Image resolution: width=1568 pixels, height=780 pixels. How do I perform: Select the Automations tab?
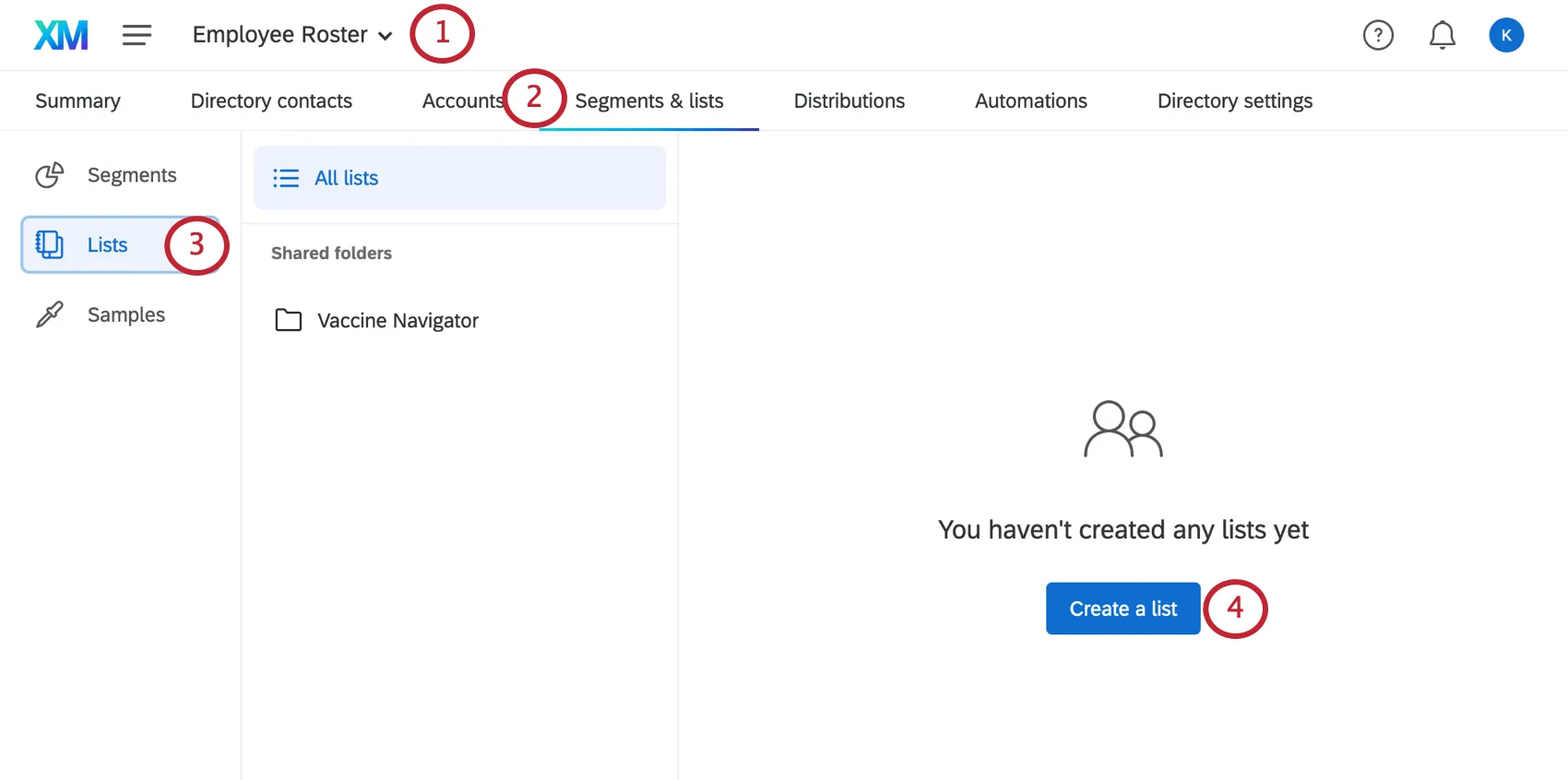pyautogui.click(x=1030, y=100)
